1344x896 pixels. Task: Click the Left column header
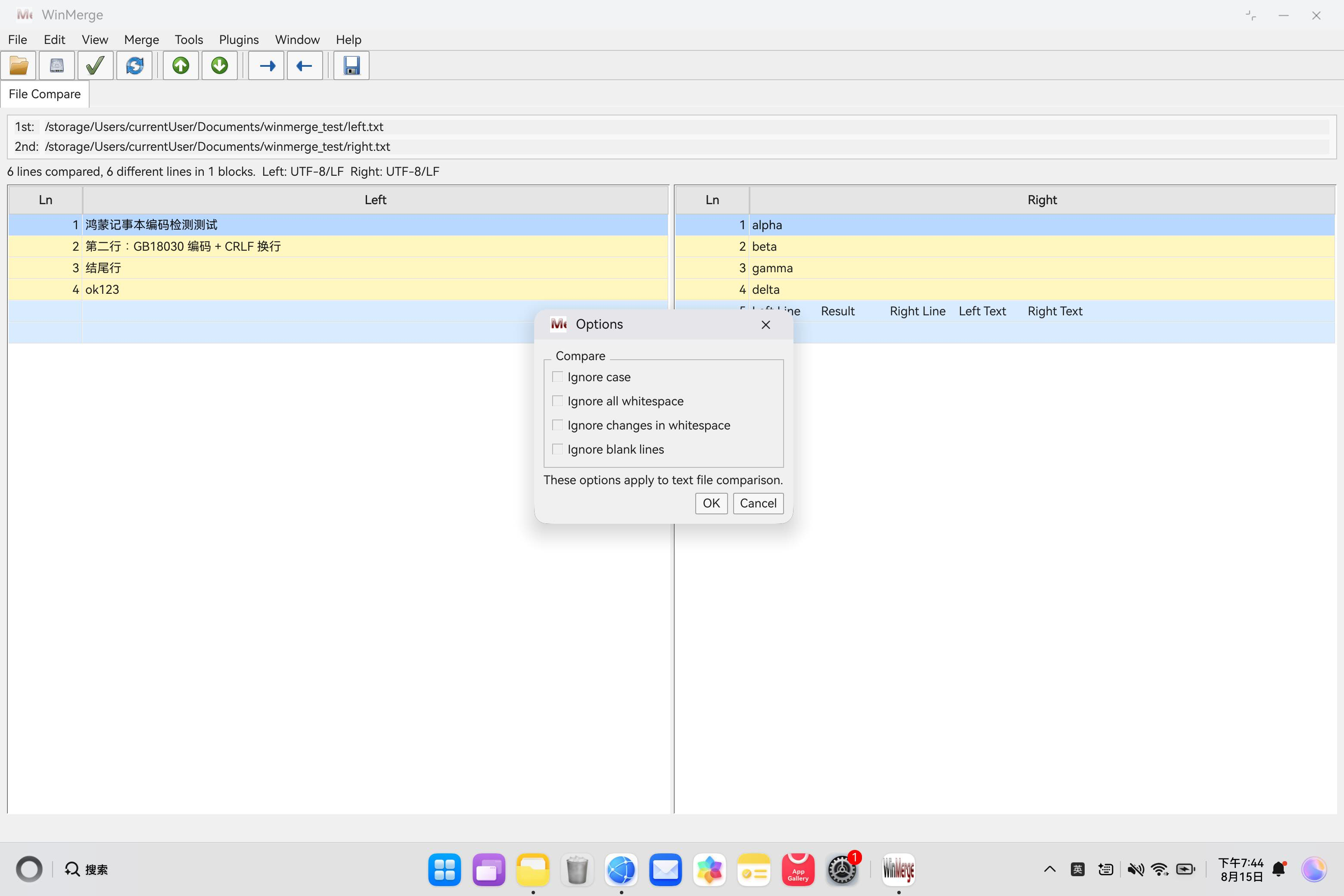point(376,200)
